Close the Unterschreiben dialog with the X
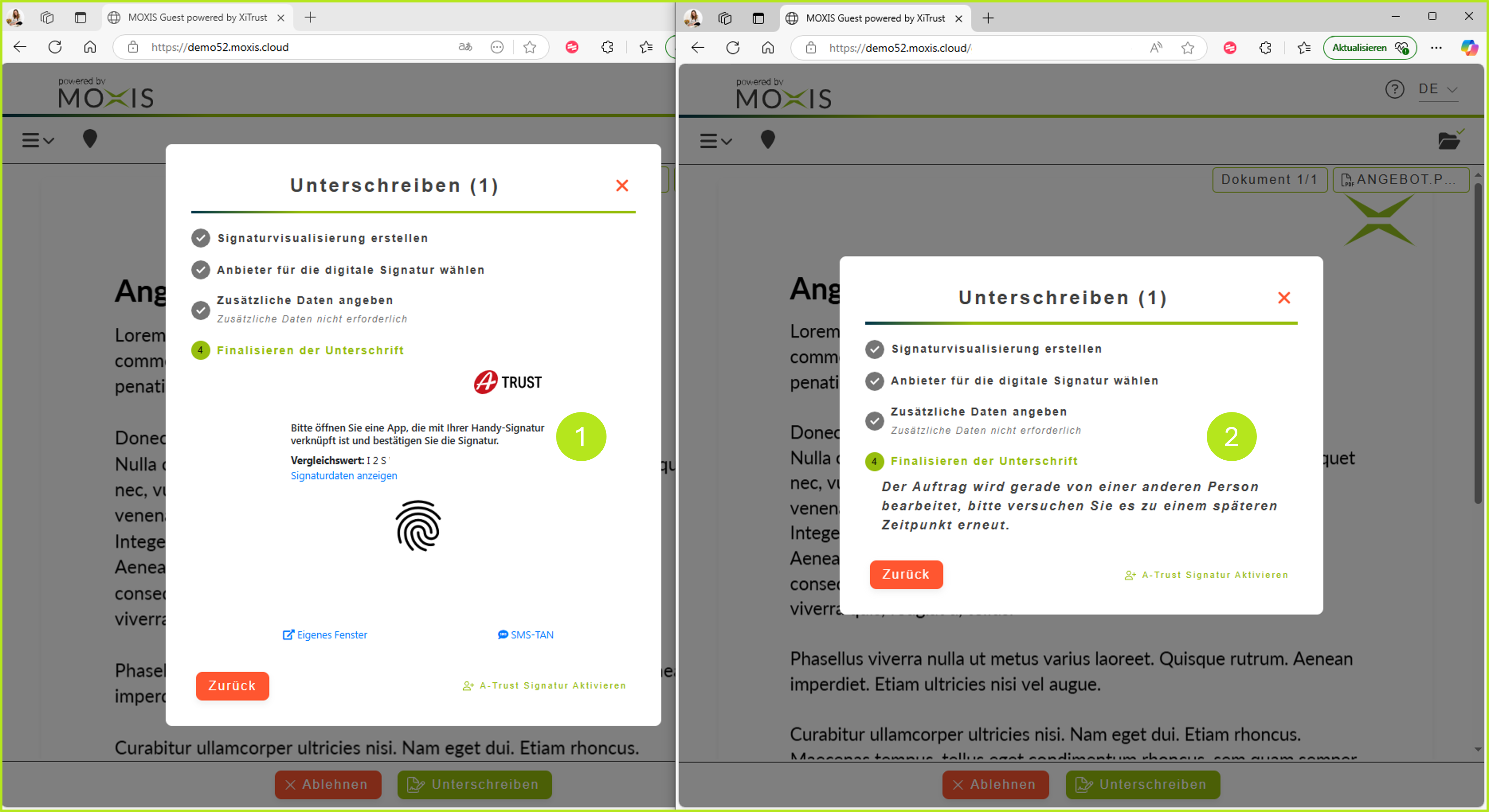1489x812 pixels. click(622, 186)
